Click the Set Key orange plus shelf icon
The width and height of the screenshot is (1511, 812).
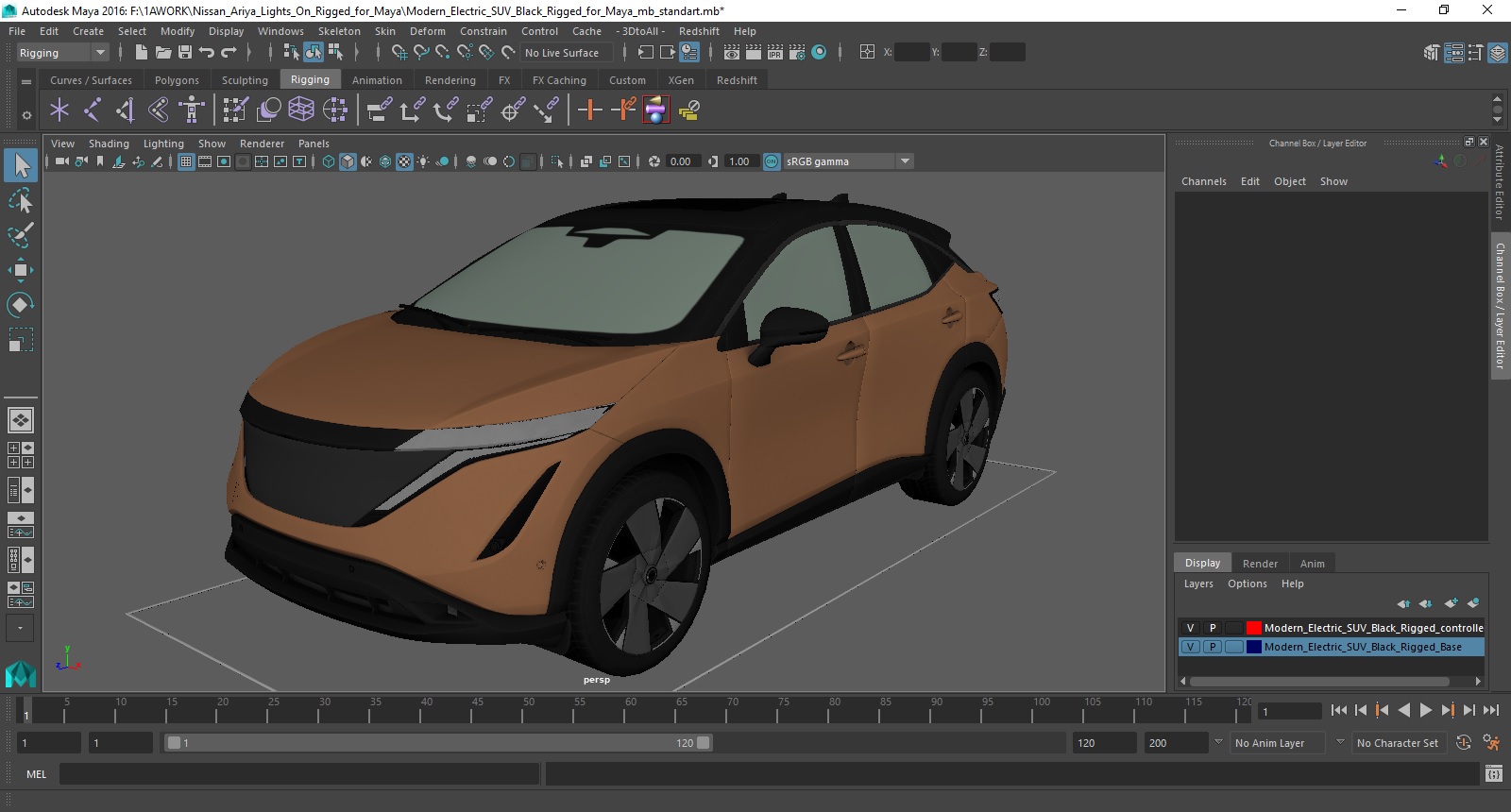click(x=590, y=110)
